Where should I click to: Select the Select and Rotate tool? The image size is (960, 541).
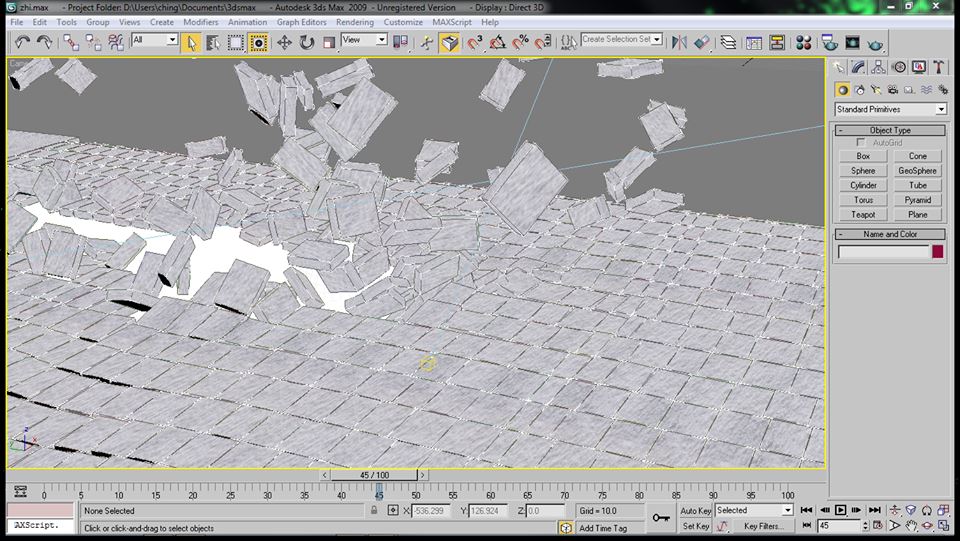306,42
